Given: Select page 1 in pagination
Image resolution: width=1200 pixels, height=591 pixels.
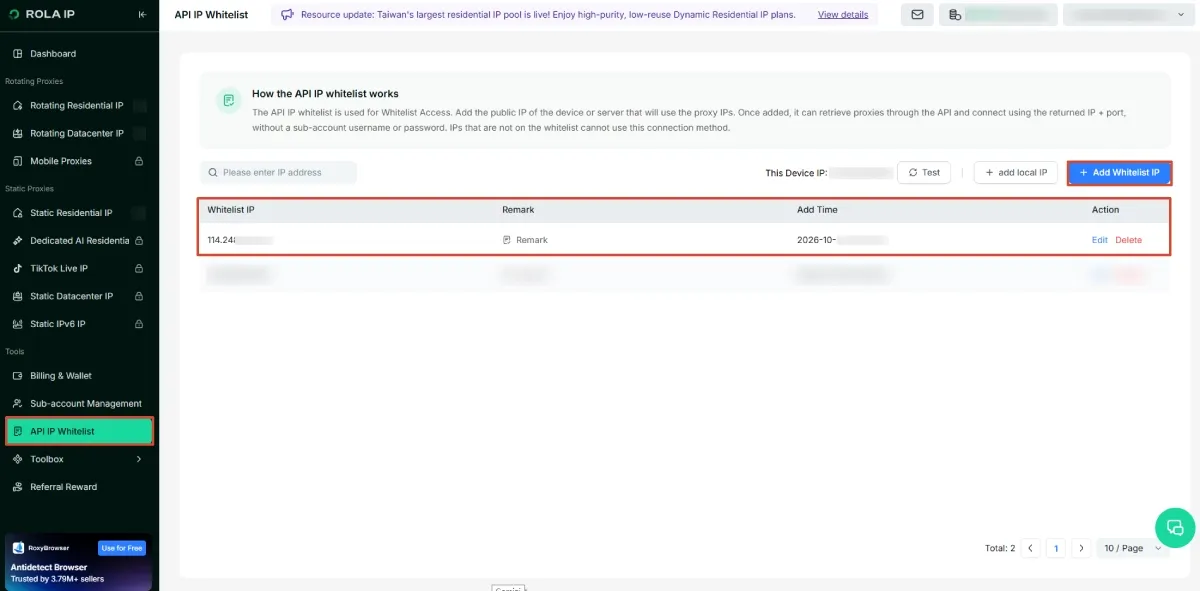Looking at the screenshot, I should [1056, 548].
